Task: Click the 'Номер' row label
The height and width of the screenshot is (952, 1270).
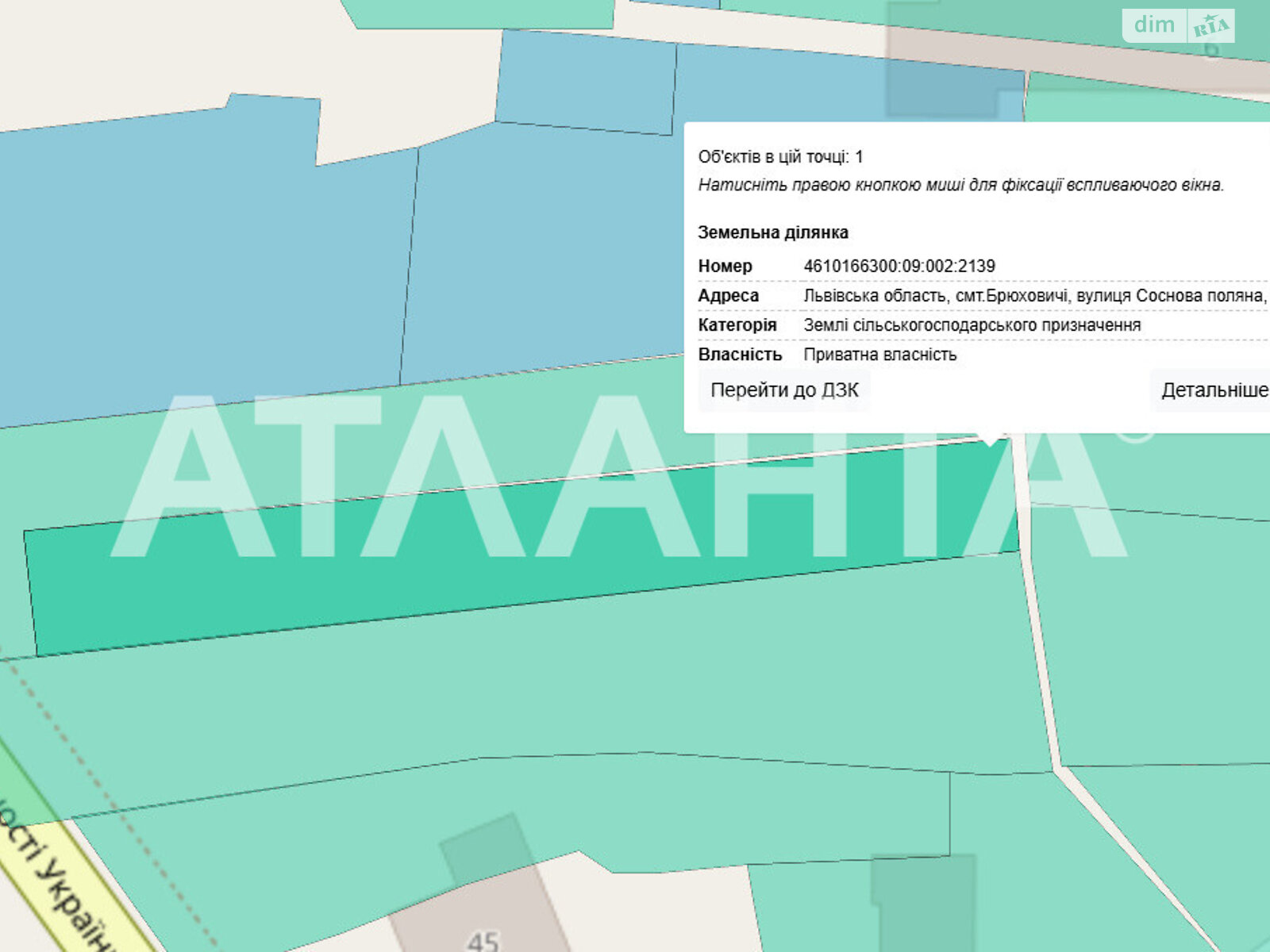Action: click(x=725, y=266)
